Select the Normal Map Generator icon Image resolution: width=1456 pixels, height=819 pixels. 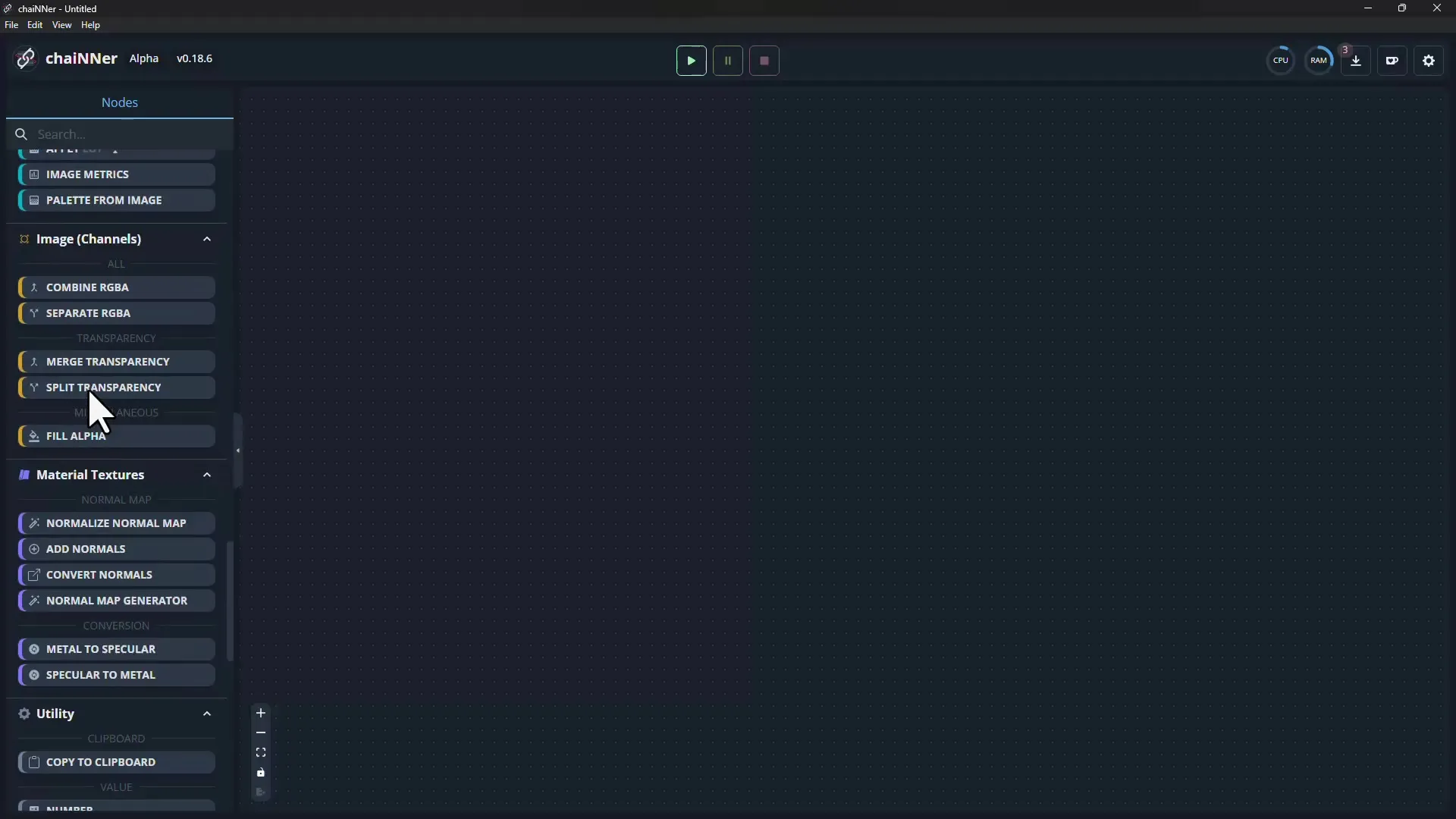point(33,600)
